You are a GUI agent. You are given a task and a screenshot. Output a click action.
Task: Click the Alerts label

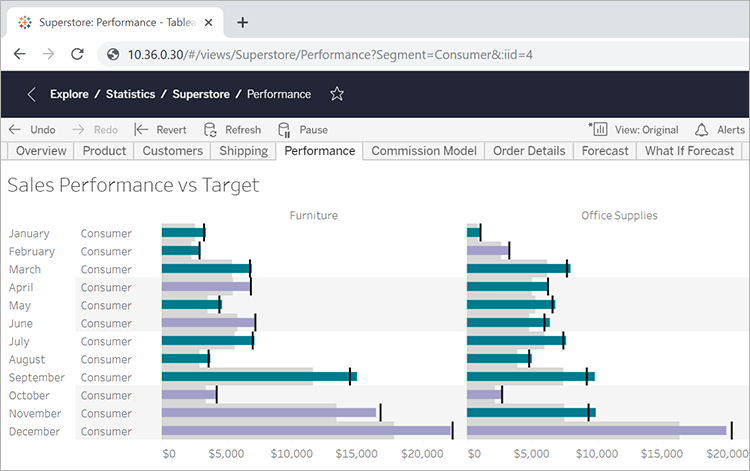click(x=731, y=130)
